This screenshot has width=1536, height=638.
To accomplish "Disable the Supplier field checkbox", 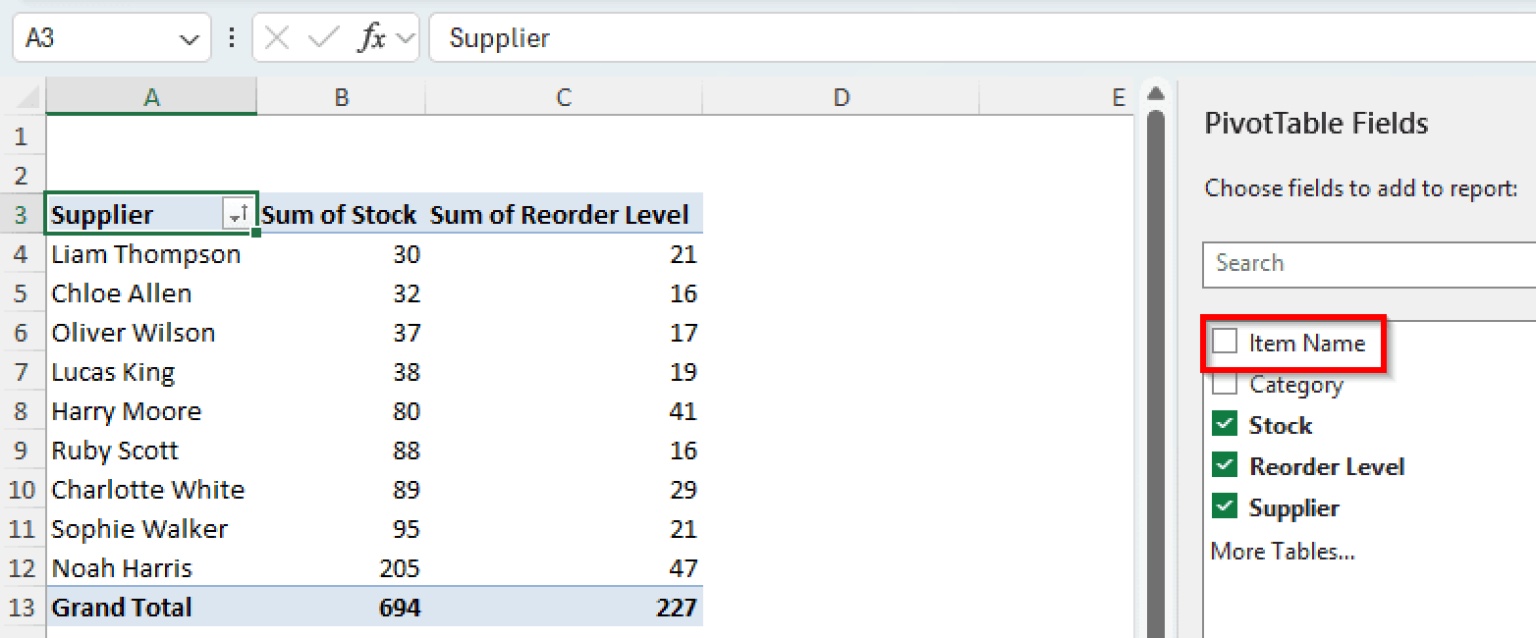I will [x=1225, y=507].
